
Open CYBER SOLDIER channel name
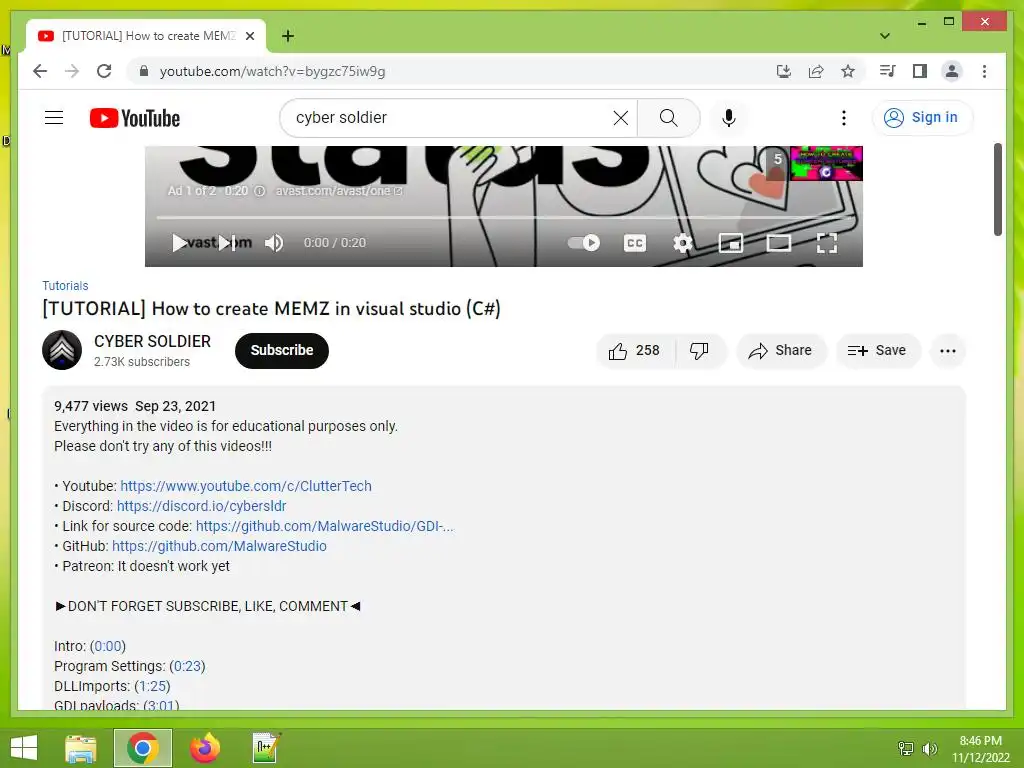(x=152, y=342)
